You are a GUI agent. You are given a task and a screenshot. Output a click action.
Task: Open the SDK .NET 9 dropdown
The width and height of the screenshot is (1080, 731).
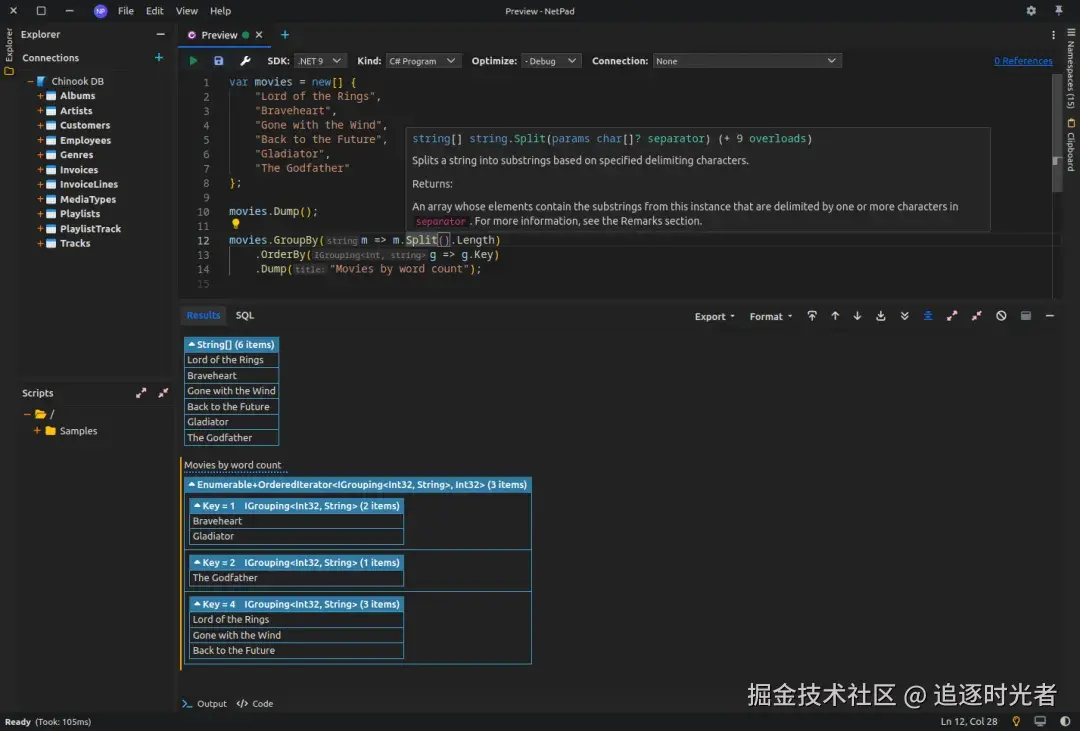click(x=319, y=61)
